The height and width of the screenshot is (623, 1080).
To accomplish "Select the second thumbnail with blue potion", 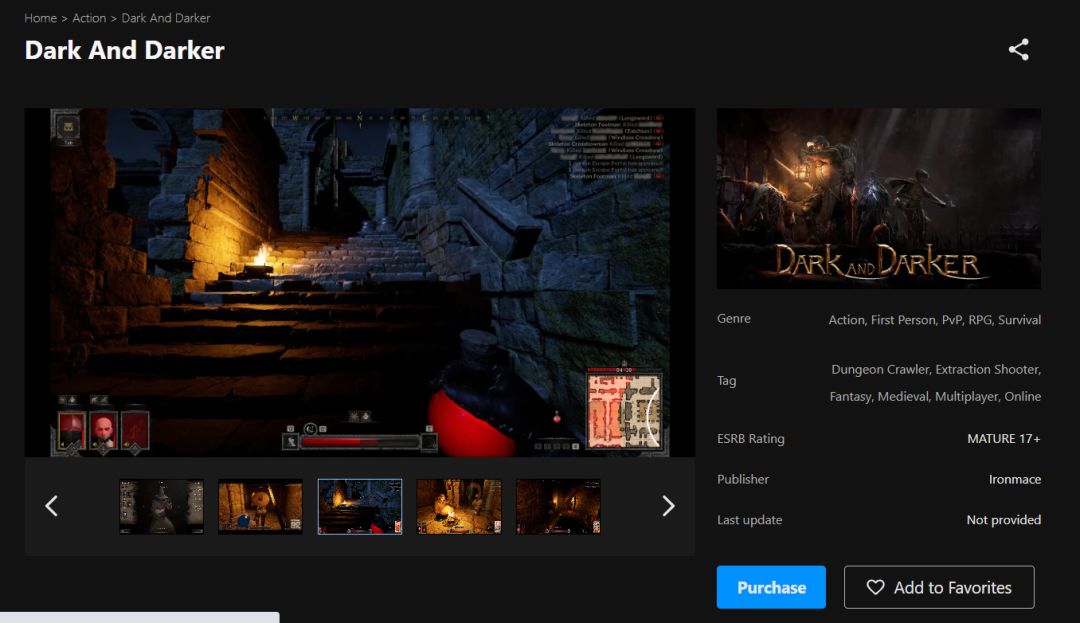I will (260, 507).
